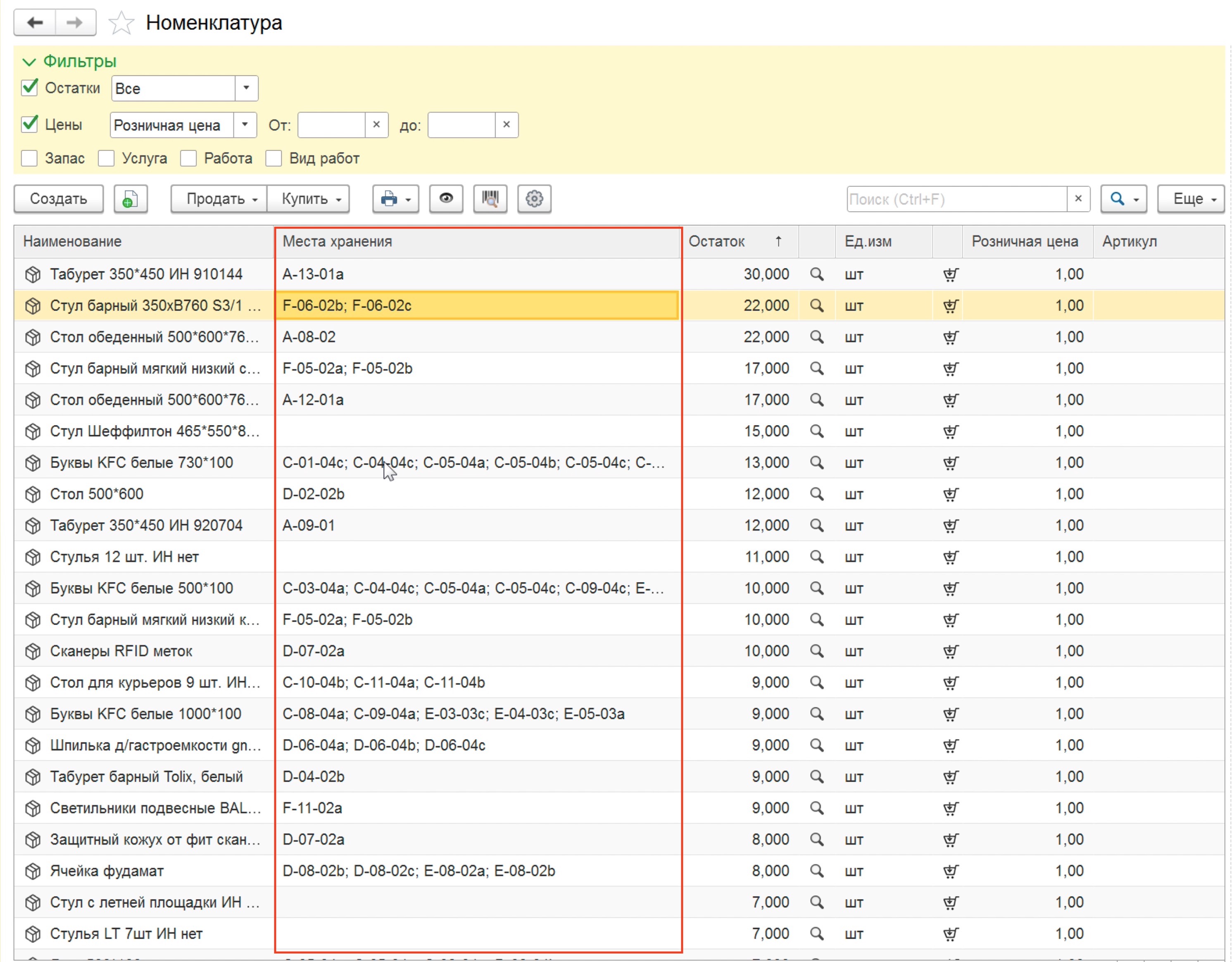The height and width of the screenshot is (962, 1232).
Task: Open the magnifier search options button
Action: pyautogui.click(x=1124, y=199)
